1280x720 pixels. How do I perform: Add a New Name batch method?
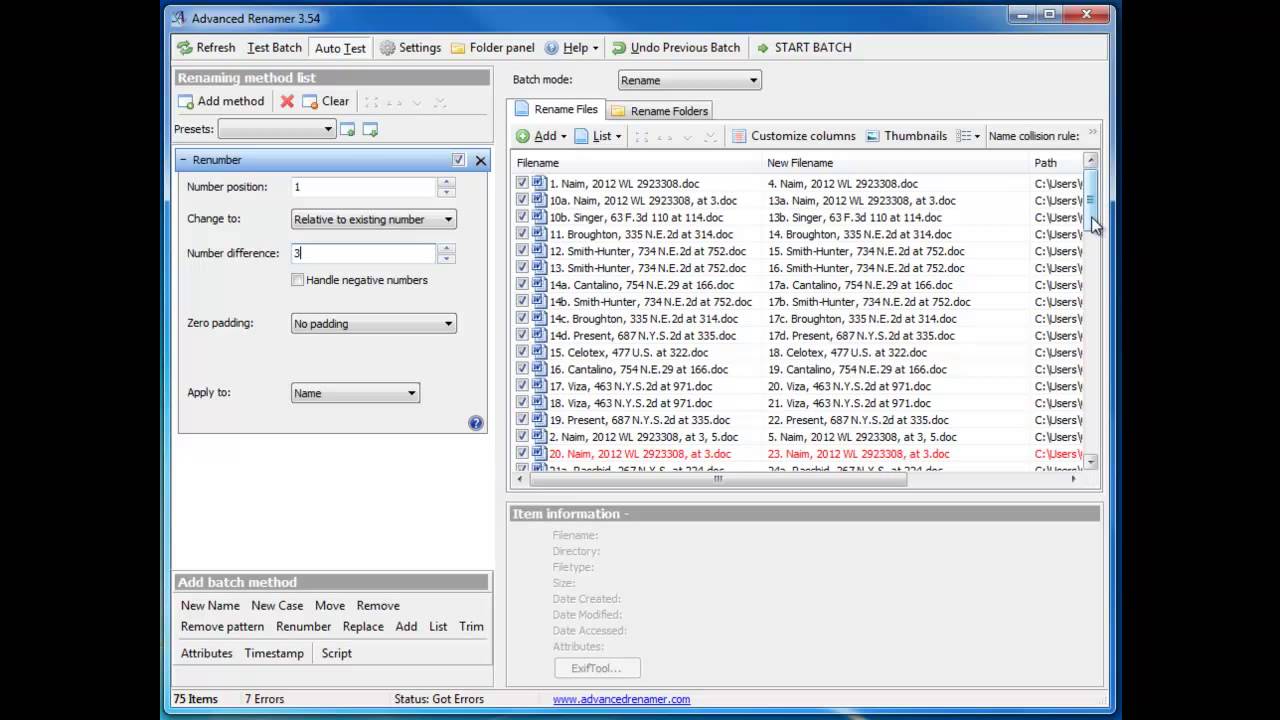210,606
